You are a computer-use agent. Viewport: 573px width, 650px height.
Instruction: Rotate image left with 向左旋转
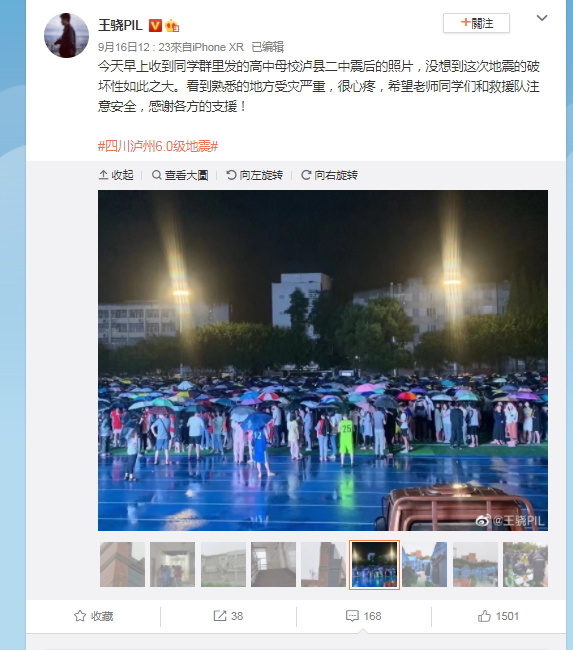click(255, 175)
